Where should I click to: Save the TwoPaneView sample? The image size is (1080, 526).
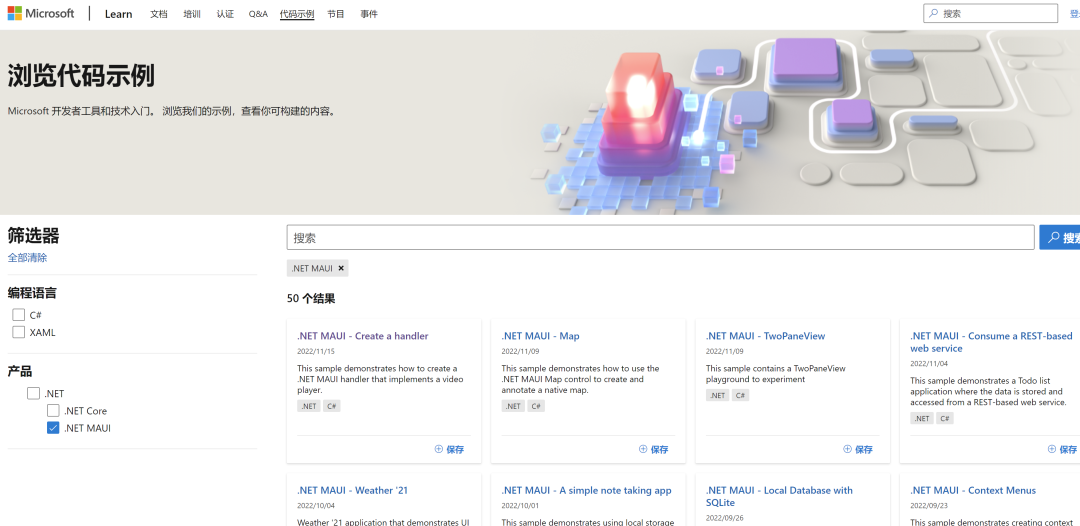857,450
